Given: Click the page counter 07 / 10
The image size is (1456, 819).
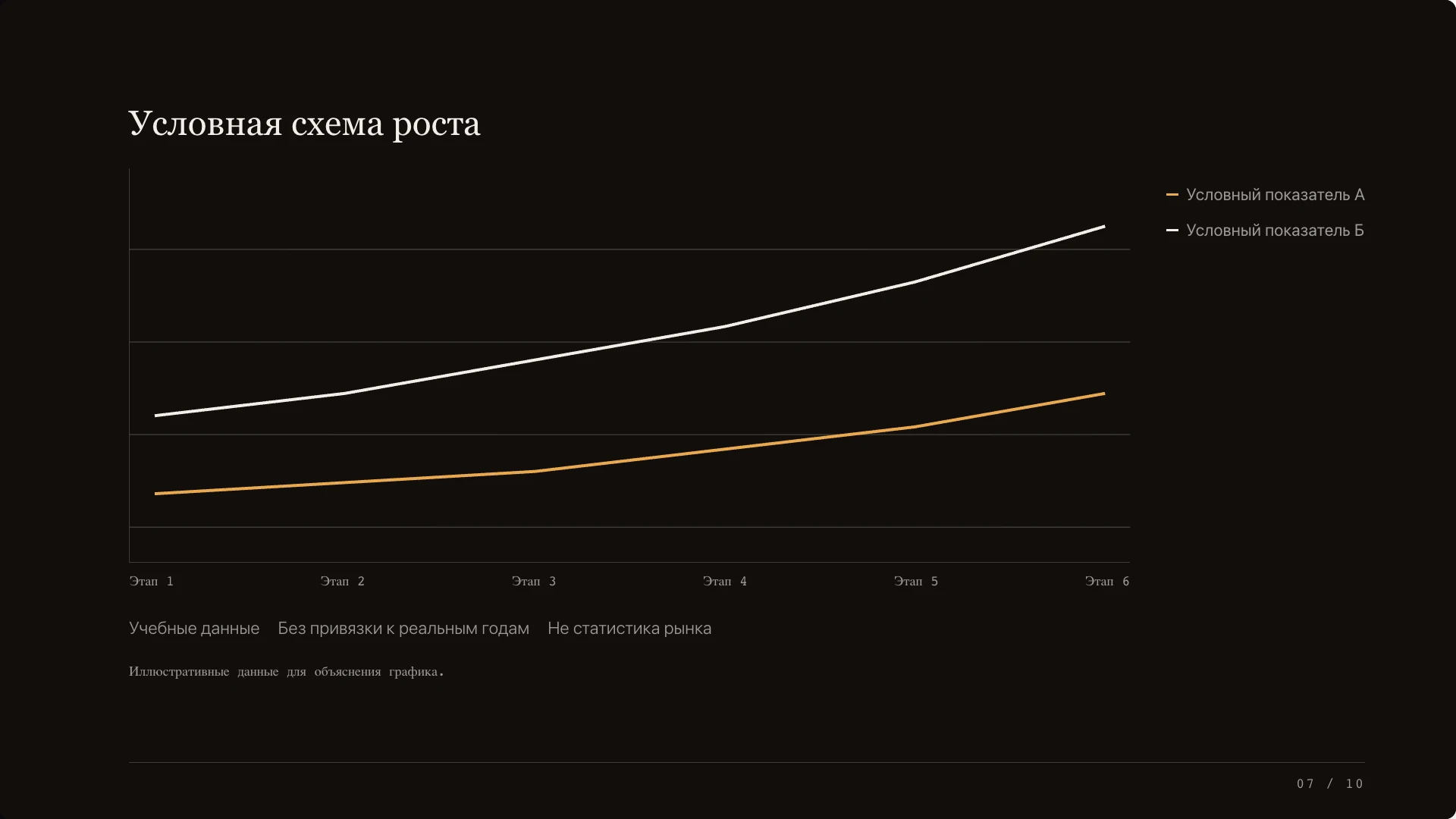Looking at the screenshot, I should 1330,784.
